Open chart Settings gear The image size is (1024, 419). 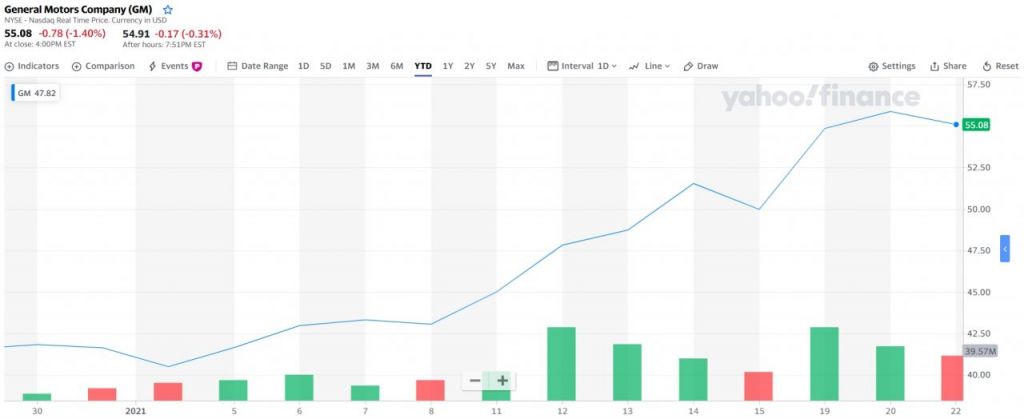[x=892, y=66]
